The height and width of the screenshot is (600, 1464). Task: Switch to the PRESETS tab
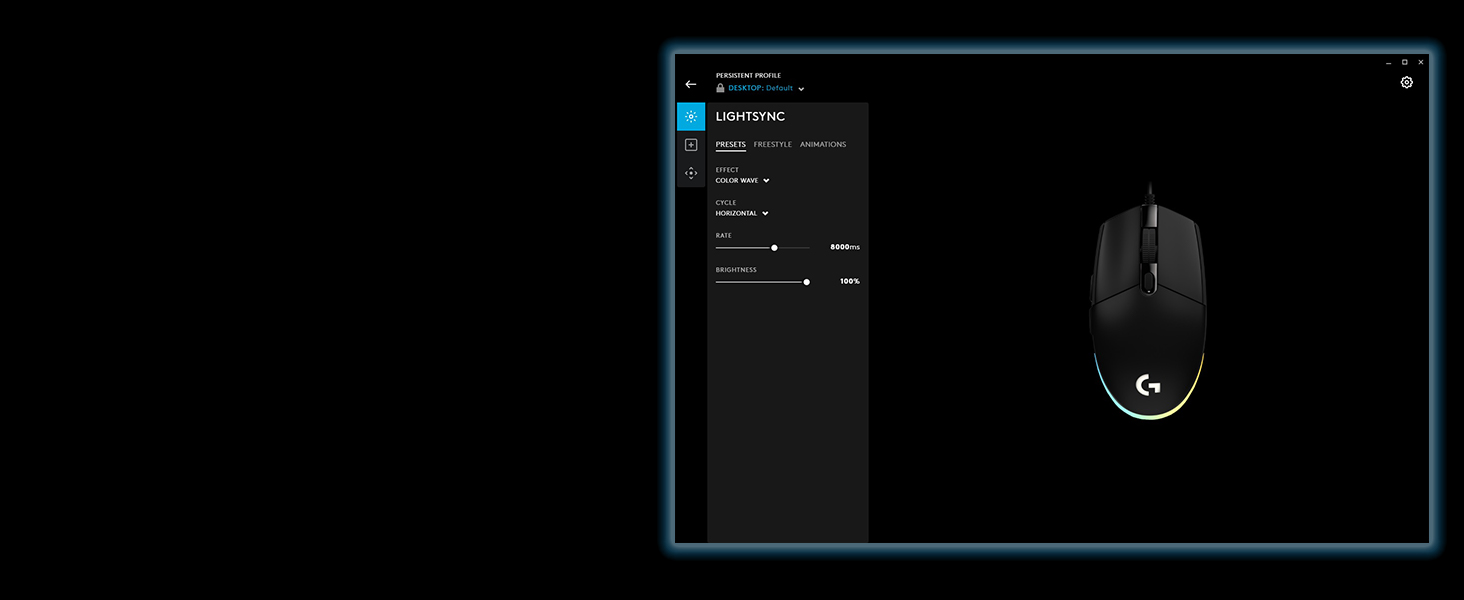pos(730,145)
